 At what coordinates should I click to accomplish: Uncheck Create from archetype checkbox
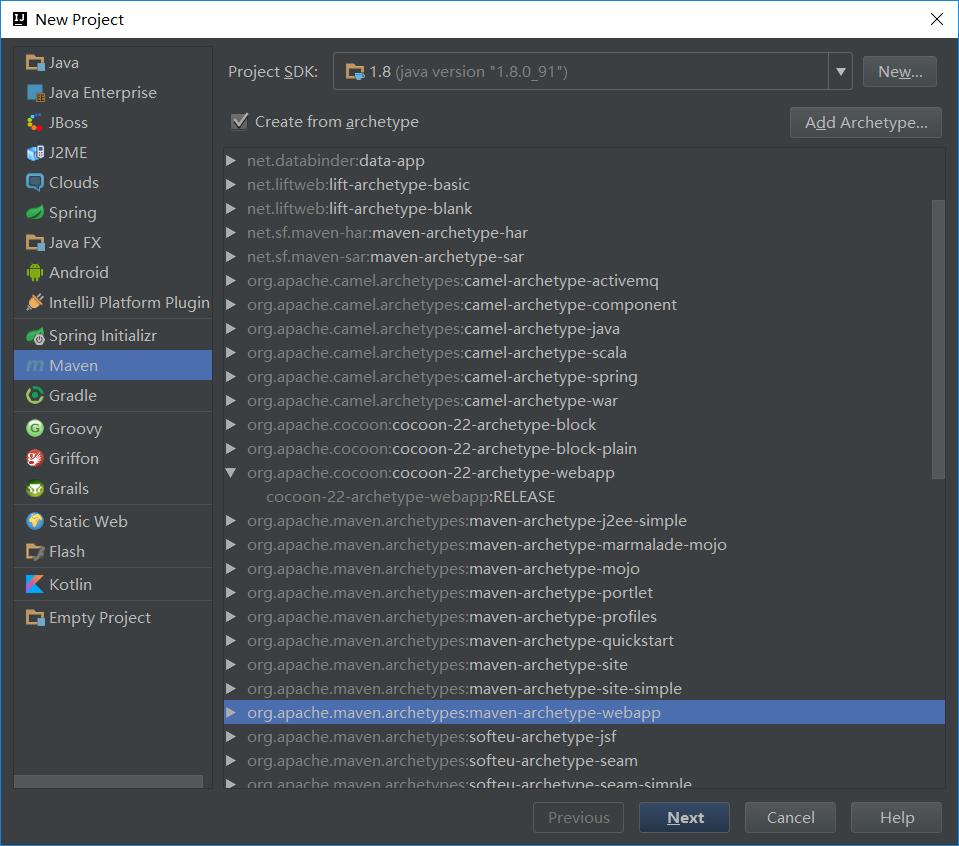click(239, 121)
